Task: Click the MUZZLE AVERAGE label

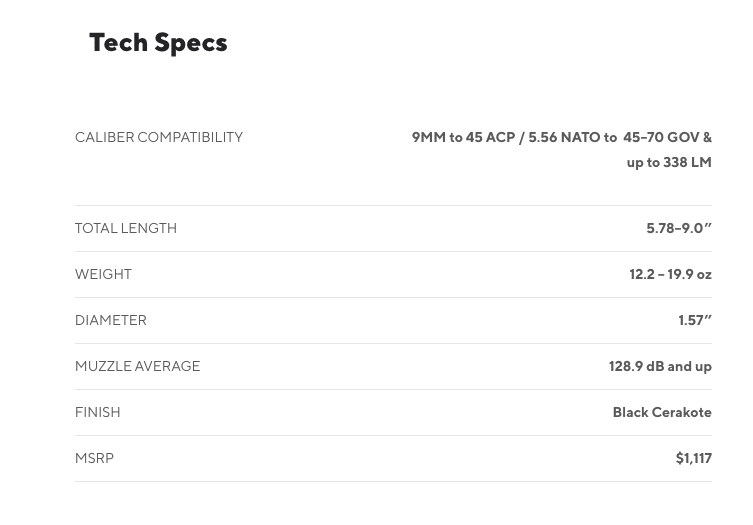Action: coord(137,366)
